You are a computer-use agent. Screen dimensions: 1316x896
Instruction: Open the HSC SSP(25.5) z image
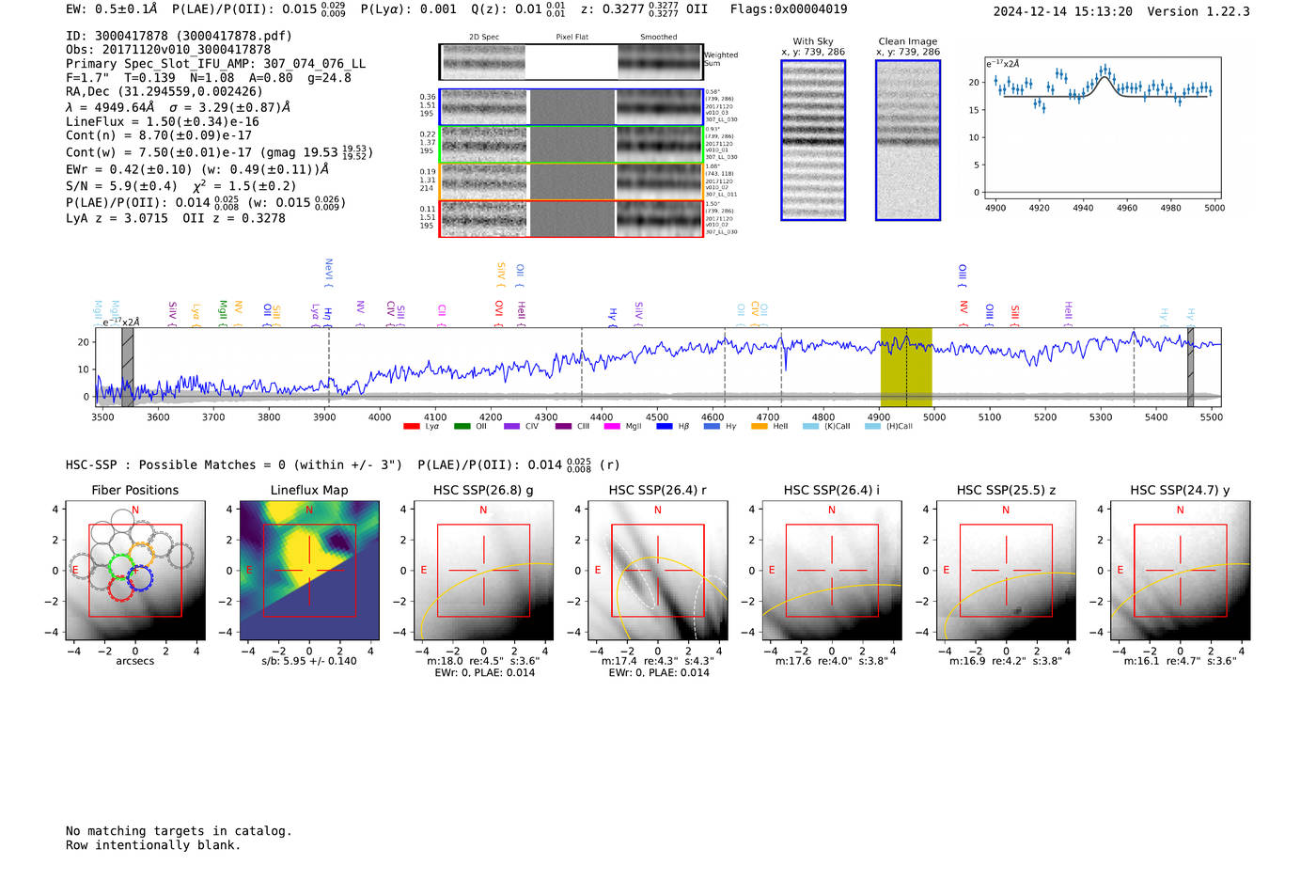[1006, 571]
